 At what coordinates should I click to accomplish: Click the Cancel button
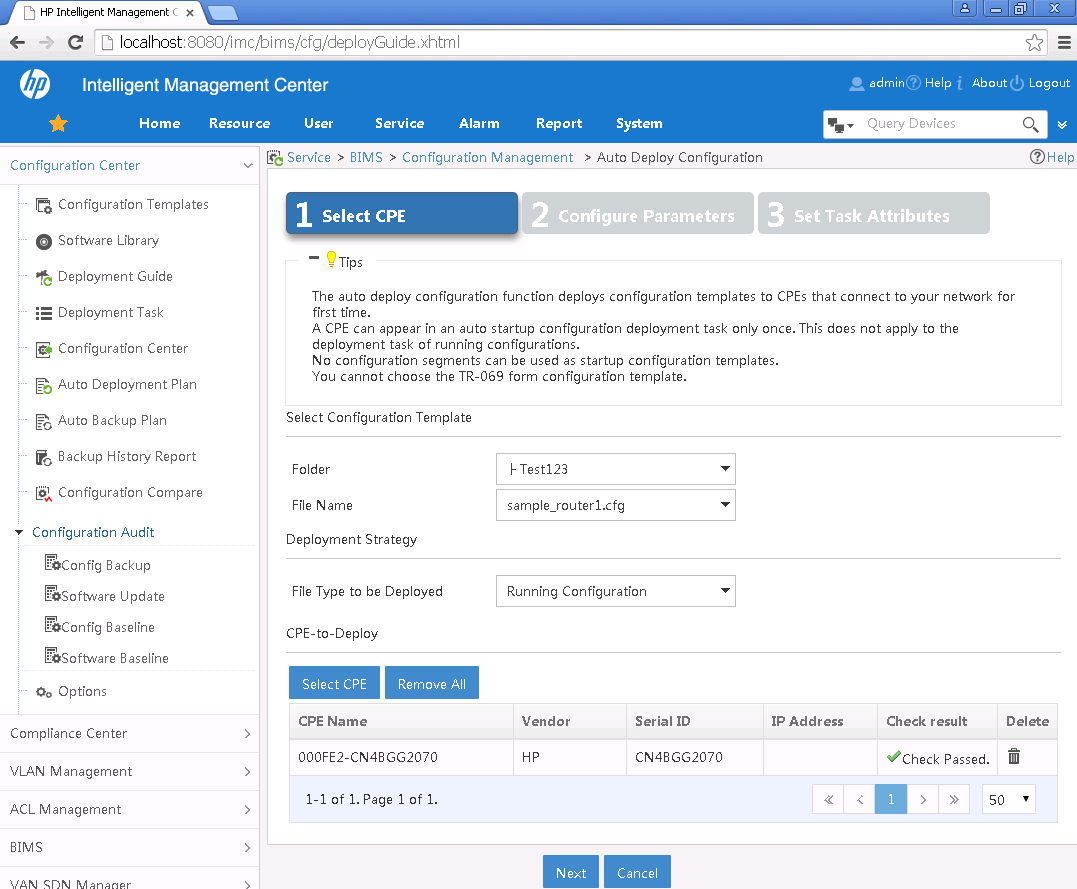coord(637,872)
